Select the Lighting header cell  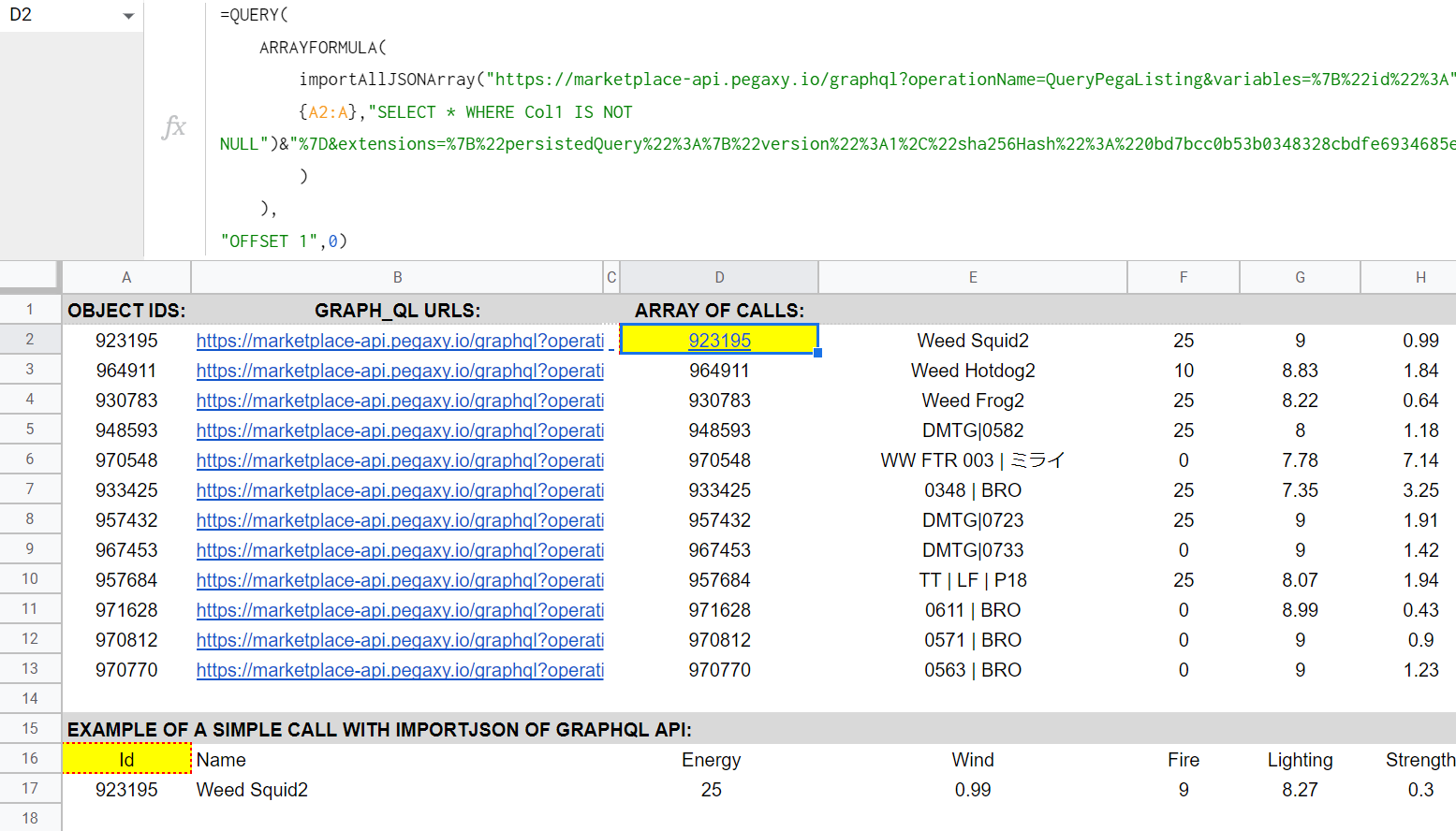1300,760
